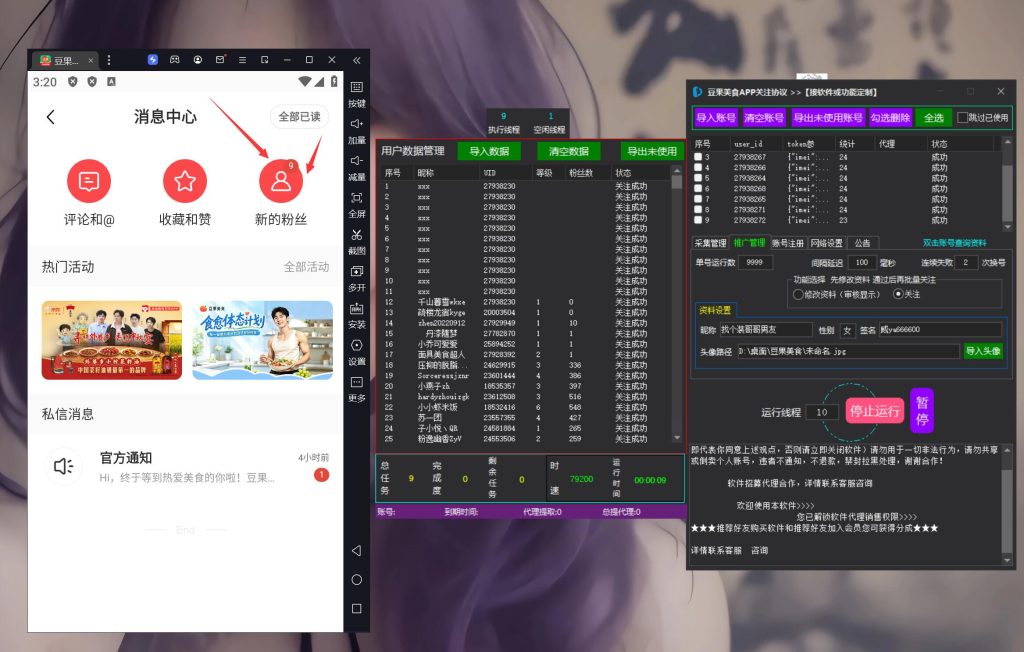Click the 减量 volume down icon

tap(357, 161)
